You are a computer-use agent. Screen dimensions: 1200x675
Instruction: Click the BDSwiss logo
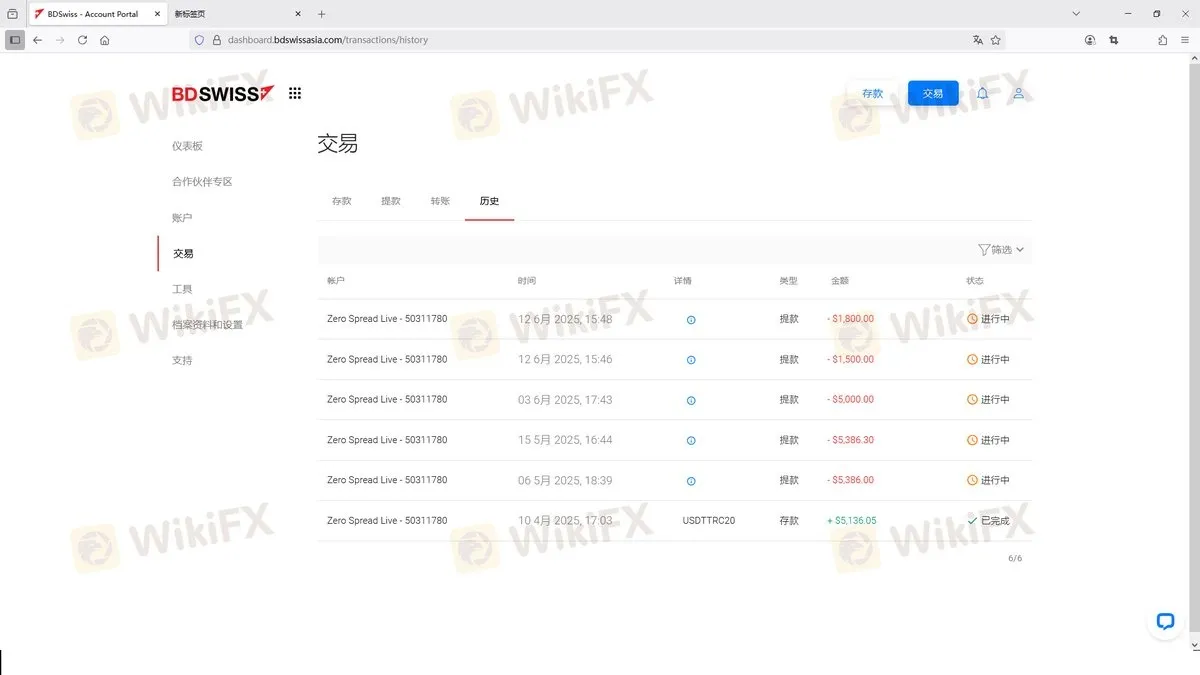tap(222, 93)
